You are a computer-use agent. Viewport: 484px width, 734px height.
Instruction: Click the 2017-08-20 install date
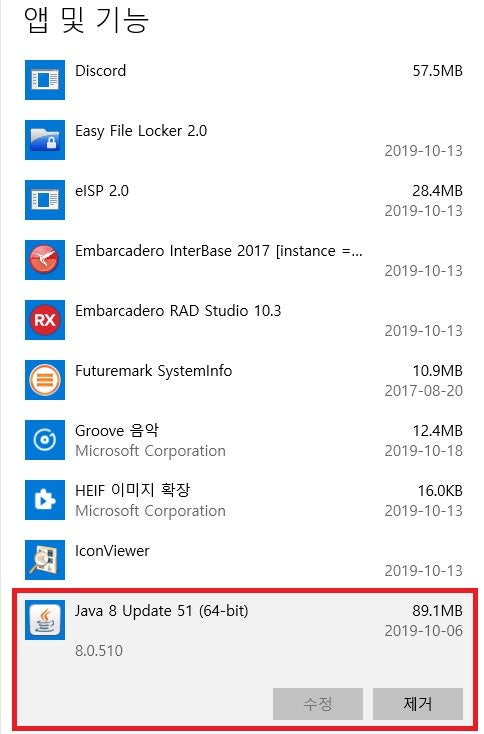[x=424, y=390]
